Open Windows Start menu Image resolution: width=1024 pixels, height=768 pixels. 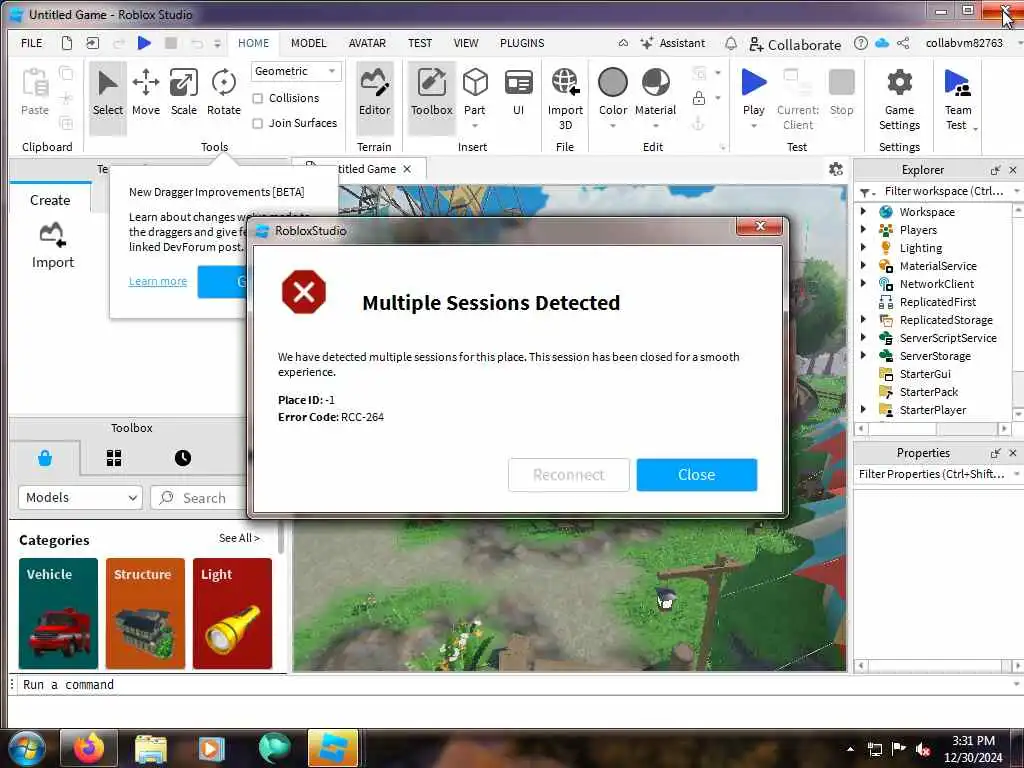pos(26,748)
